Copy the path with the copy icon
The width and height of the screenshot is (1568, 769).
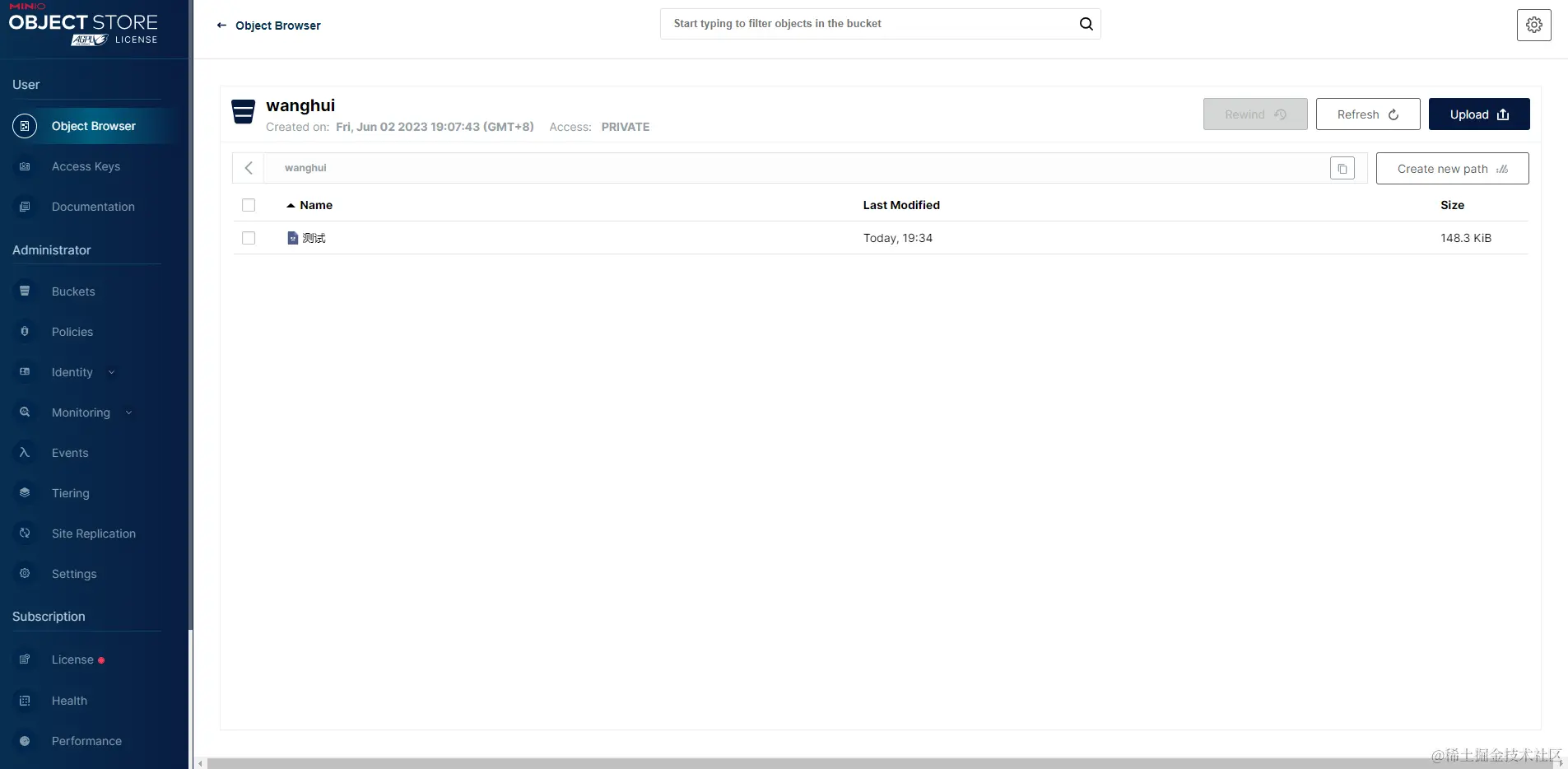[1342, 168]
